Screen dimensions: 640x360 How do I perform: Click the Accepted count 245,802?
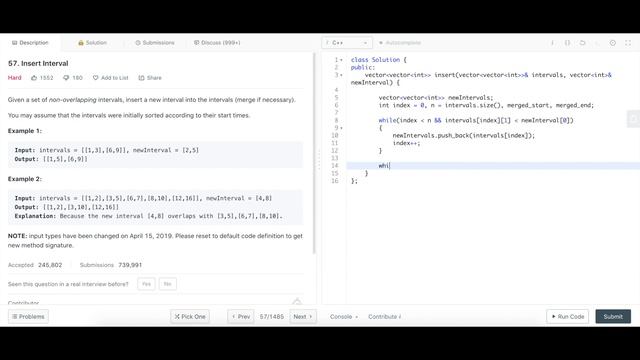pyautogui.click(x=50, y=265)
